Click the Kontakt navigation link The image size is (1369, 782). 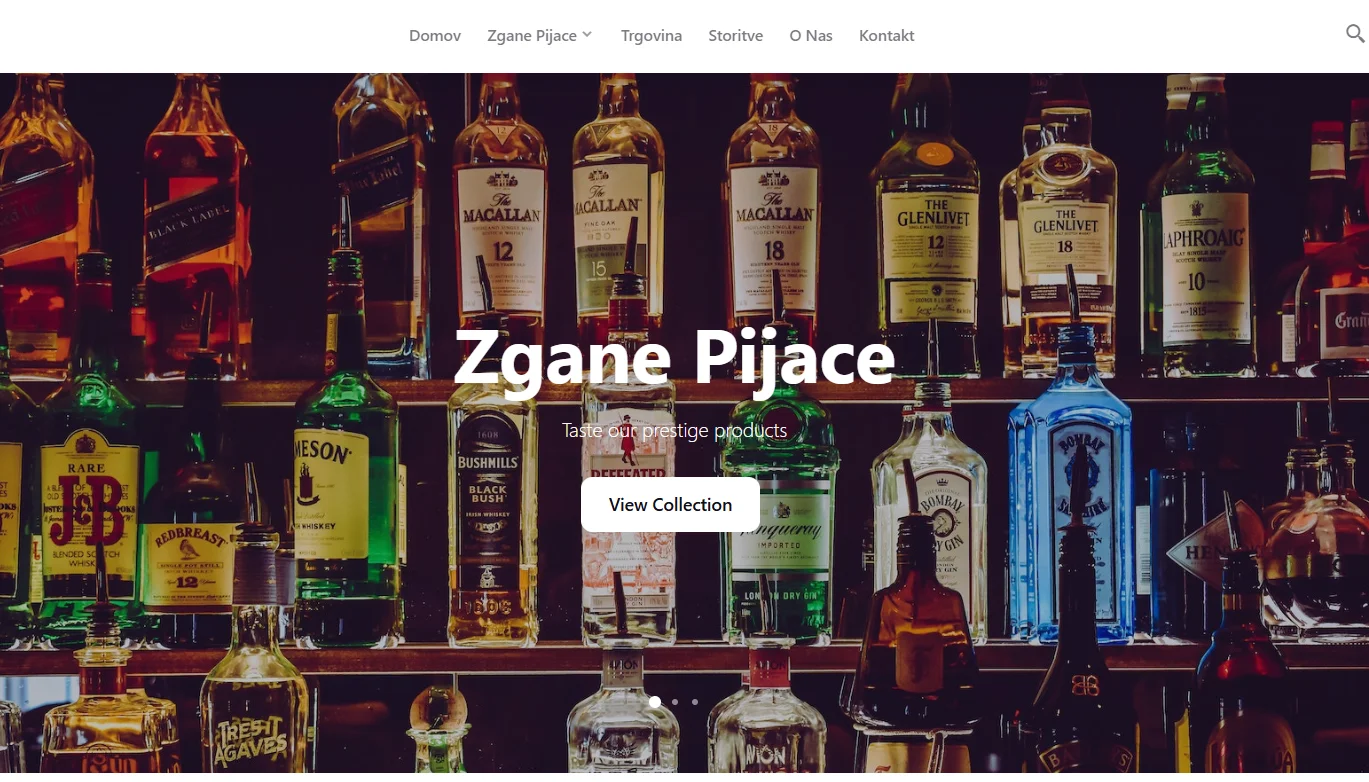(x=887, y=36)
